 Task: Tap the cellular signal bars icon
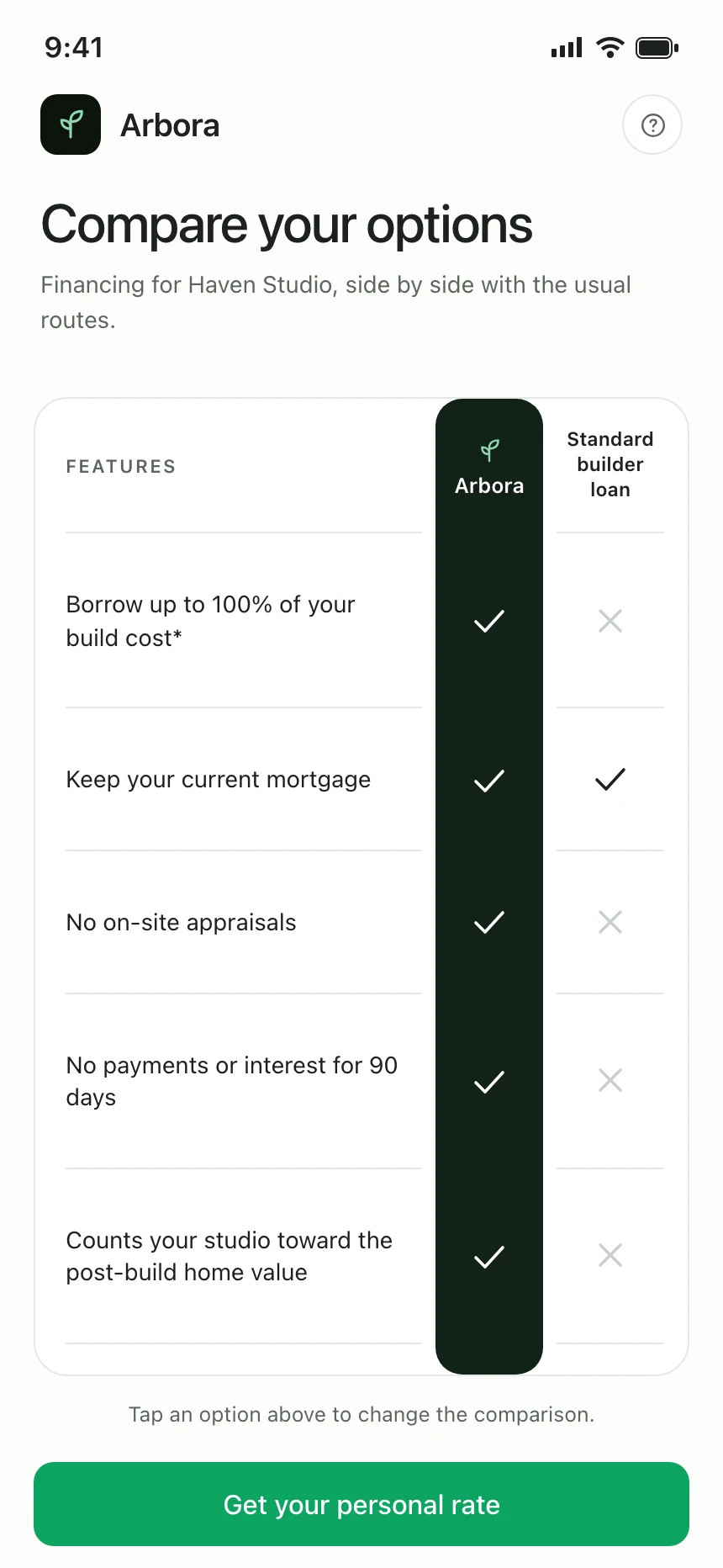pos(567,48)
